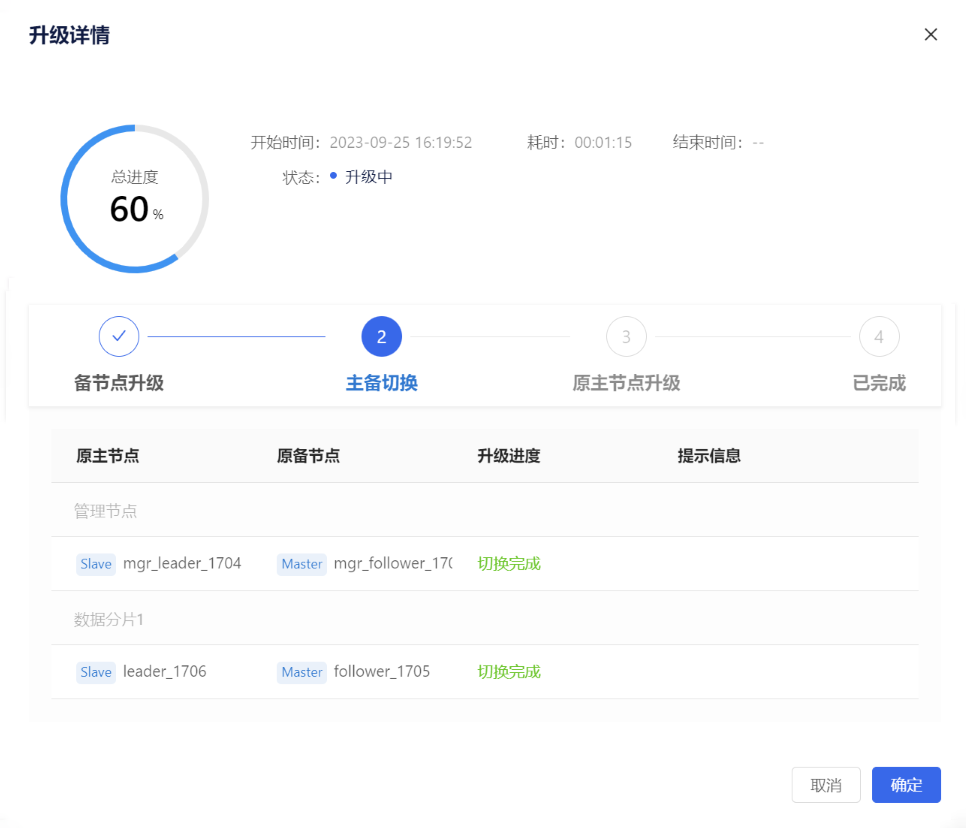Open the 原主节点升级 step label
The height and width of the screenshot is (828, 966).
[626, 383]
